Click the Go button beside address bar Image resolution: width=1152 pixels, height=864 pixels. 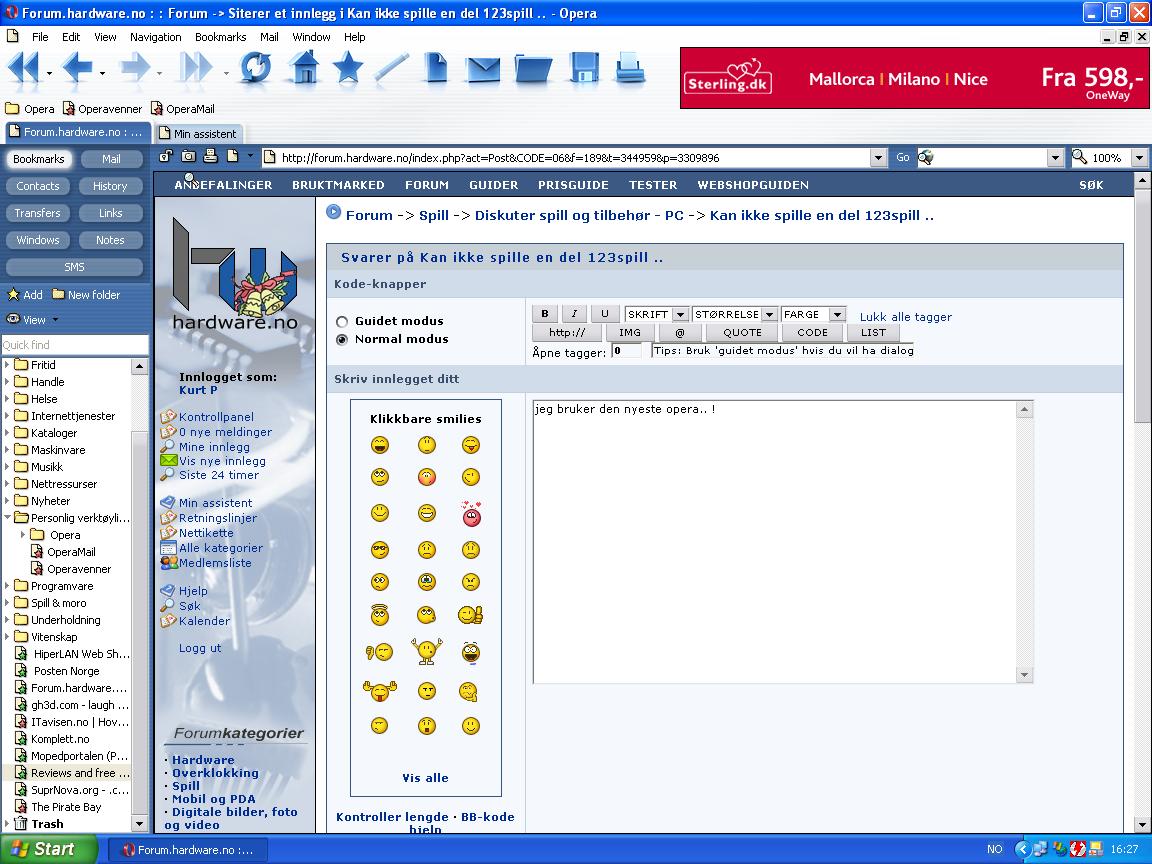[x=903, y=157]
